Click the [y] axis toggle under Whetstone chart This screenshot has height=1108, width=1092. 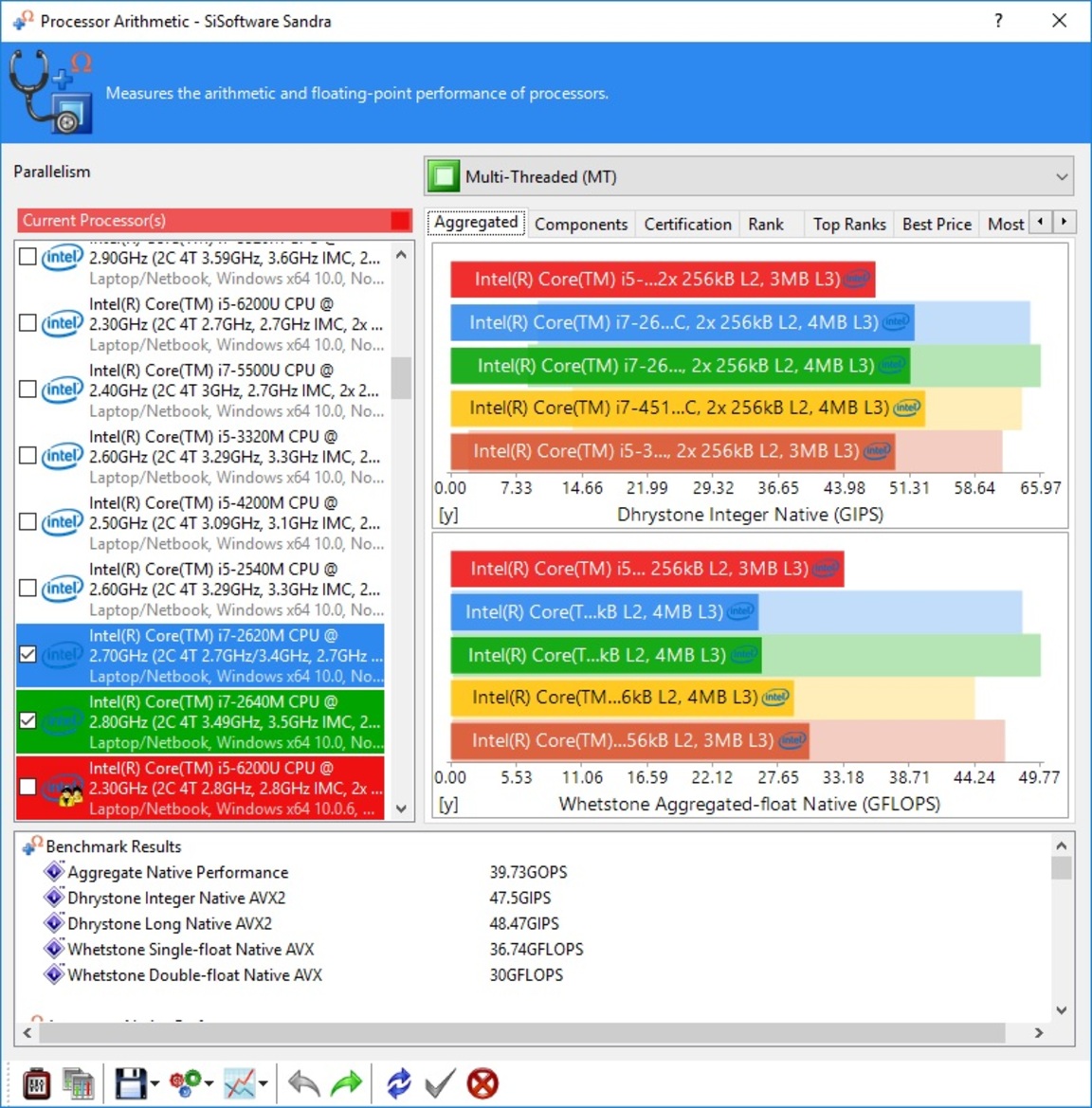click(x=448, y=804)
